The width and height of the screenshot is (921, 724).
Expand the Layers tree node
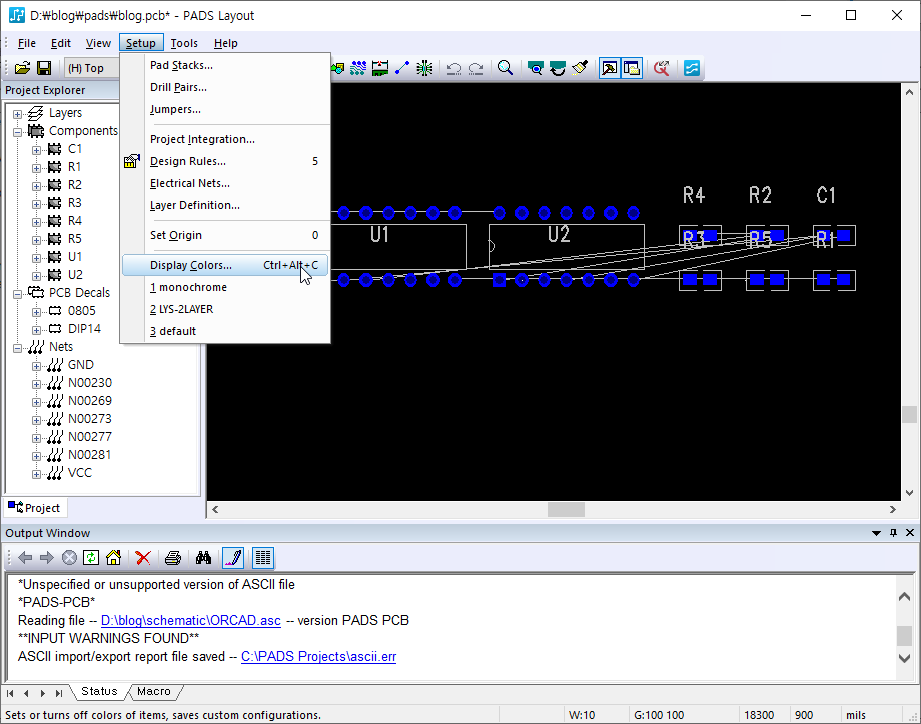click(x=18, y=114)
